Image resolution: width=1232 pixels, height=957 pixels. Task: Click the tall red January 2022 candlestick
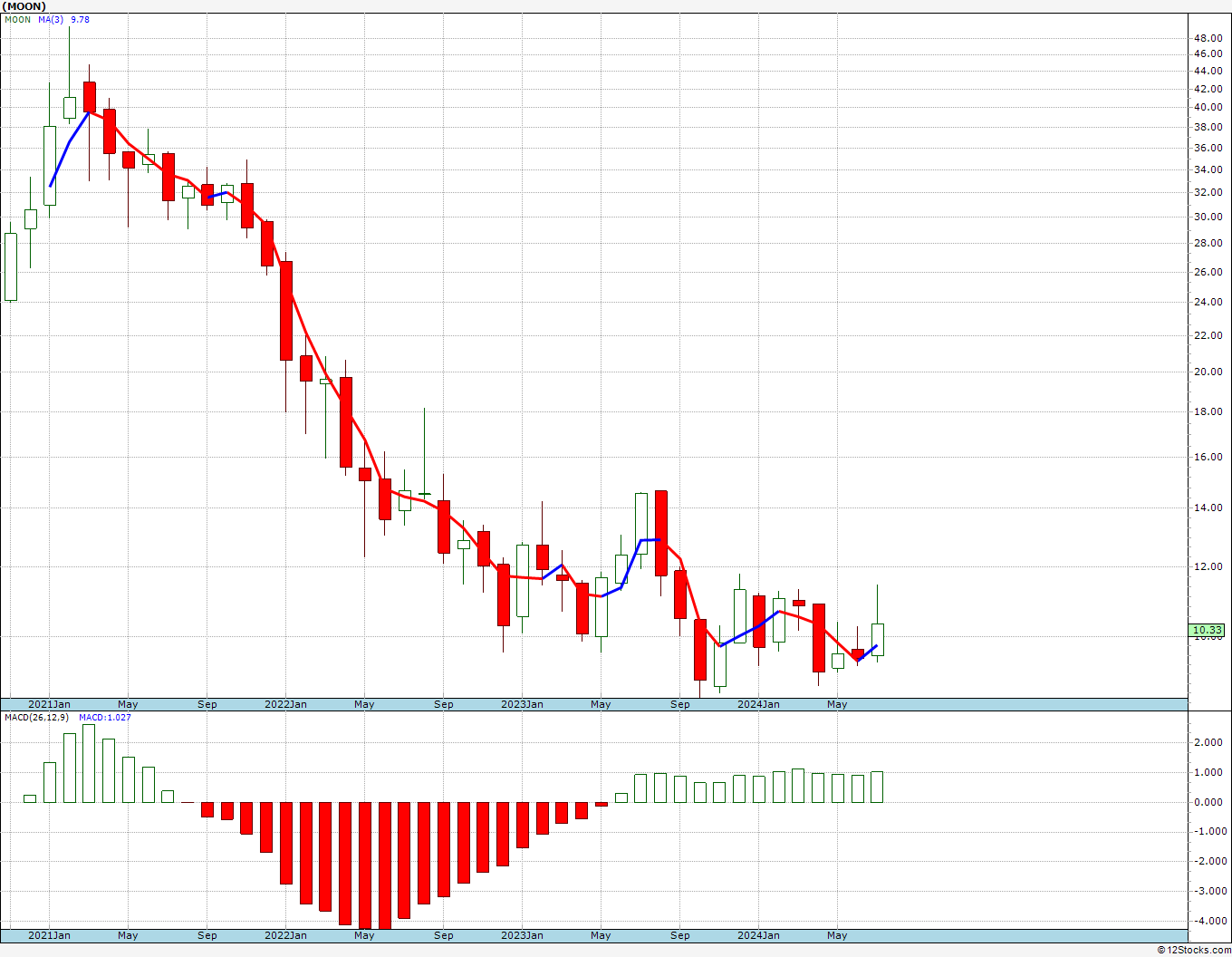point(286,311)
